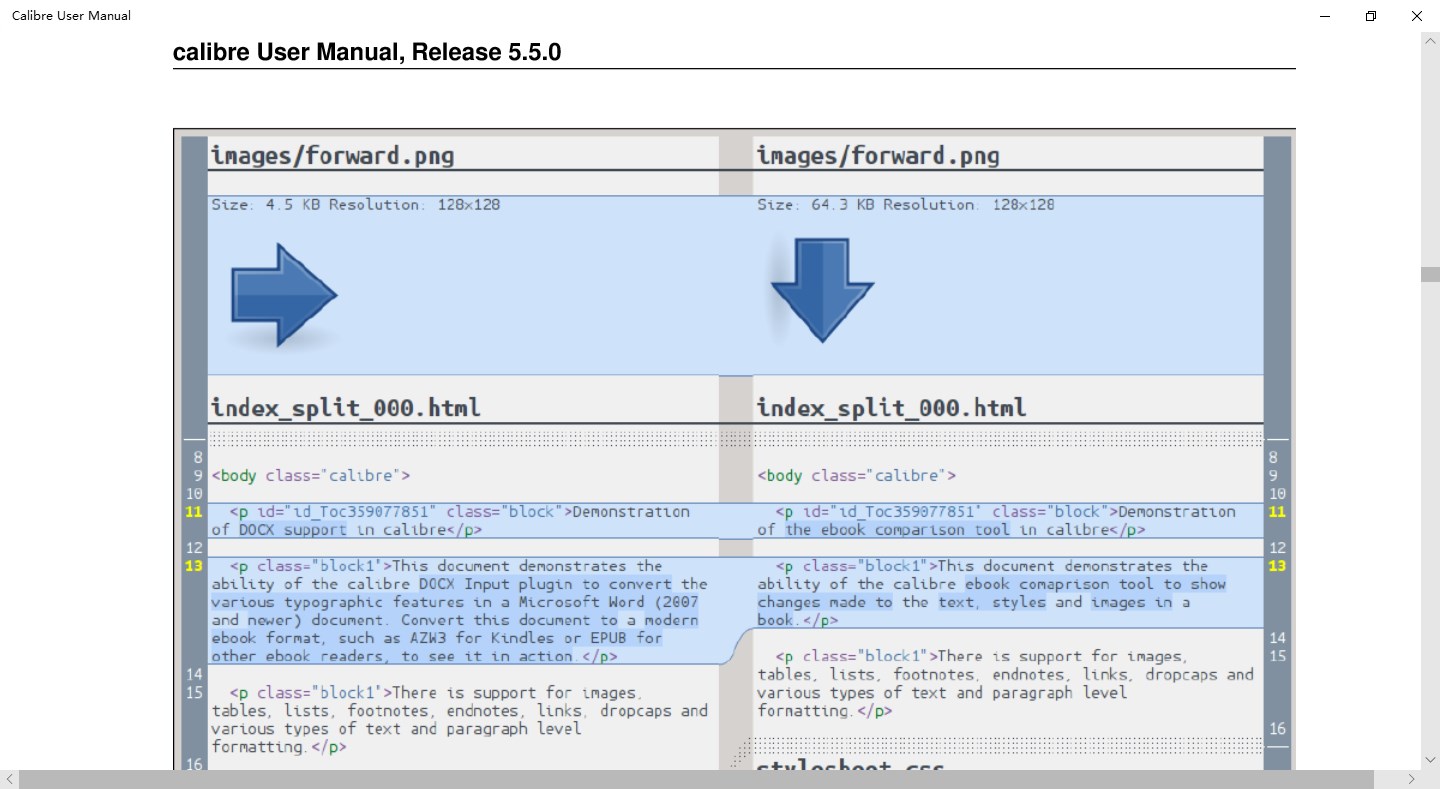1440x789 pixels.
Task: Click the calibre User Manual Release 5.5.0 title
Action: (x=367, y=52)
